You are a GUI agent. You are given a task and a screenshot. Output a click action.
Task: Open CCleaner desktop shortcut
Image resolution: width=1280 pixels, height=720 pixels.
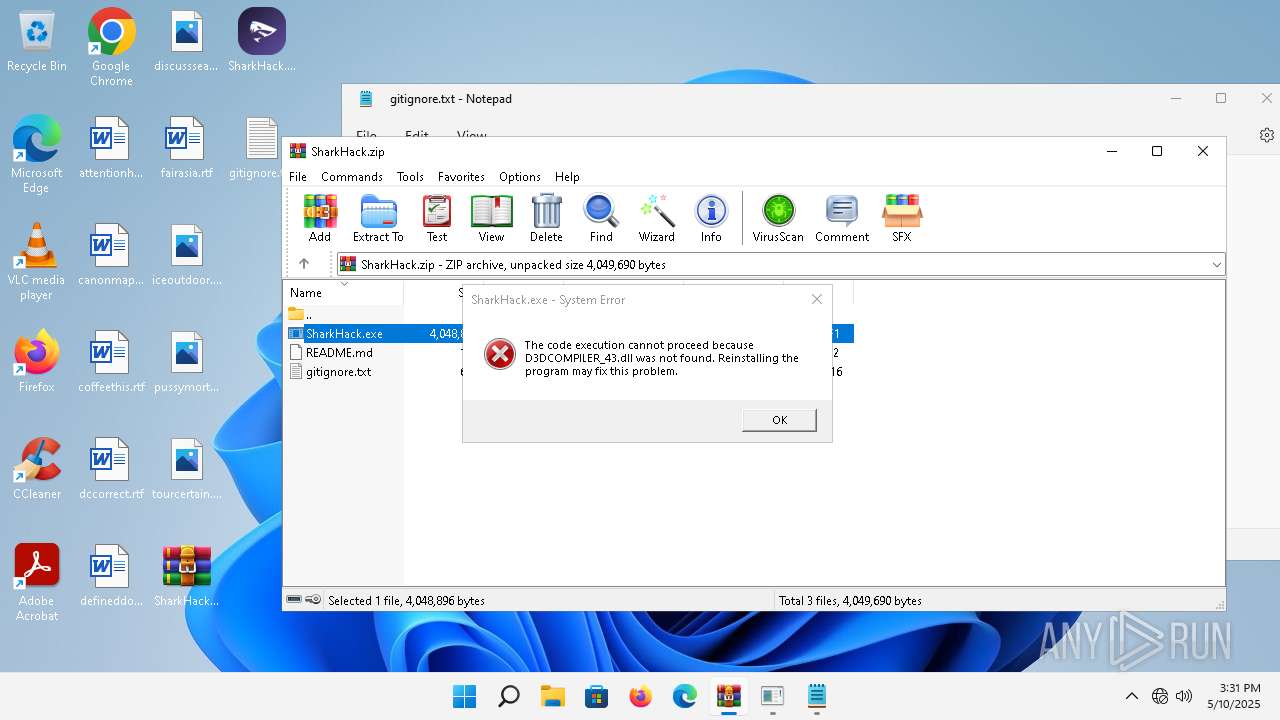pyautogui.click(x=37, y=468)
